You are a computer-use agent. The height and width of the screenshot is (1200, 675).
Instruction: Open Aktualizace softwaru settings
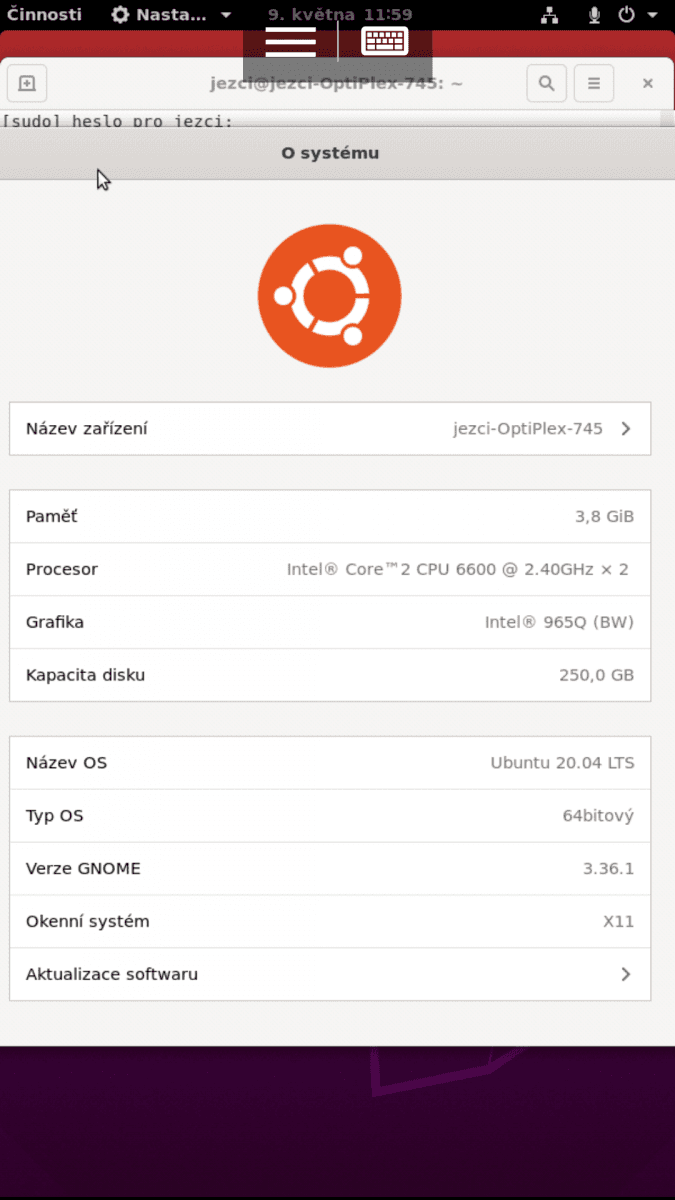pos(330,974)
